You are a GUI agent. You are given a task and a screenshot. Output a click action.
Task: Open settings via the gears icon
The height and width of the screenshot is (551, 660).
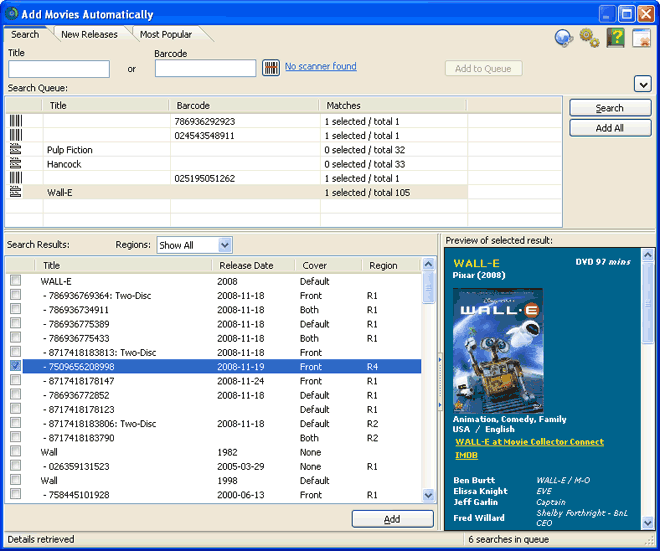pyautogui.click(x=590, y=37)
